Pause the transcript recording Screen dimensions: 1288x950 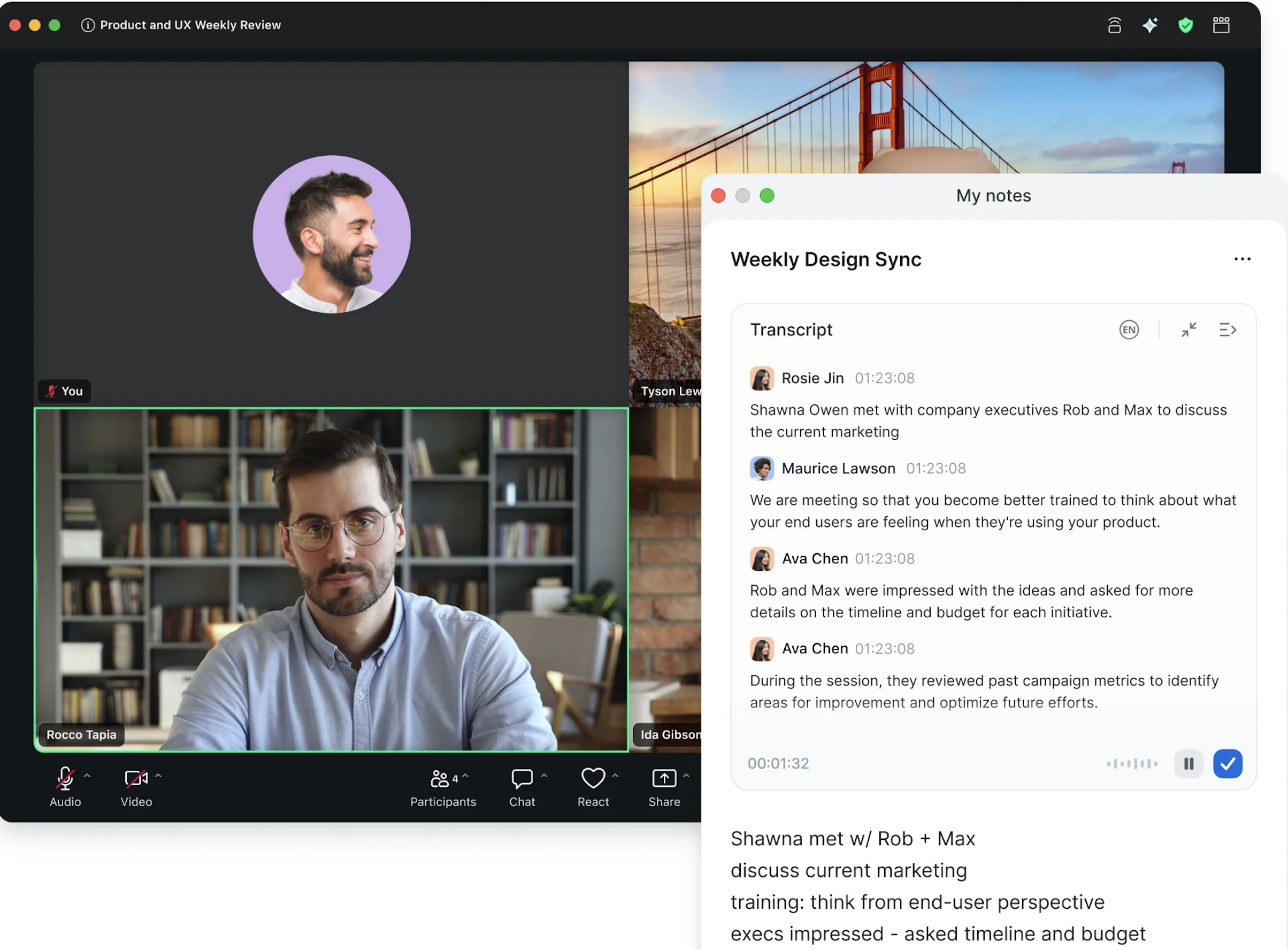1189,764
